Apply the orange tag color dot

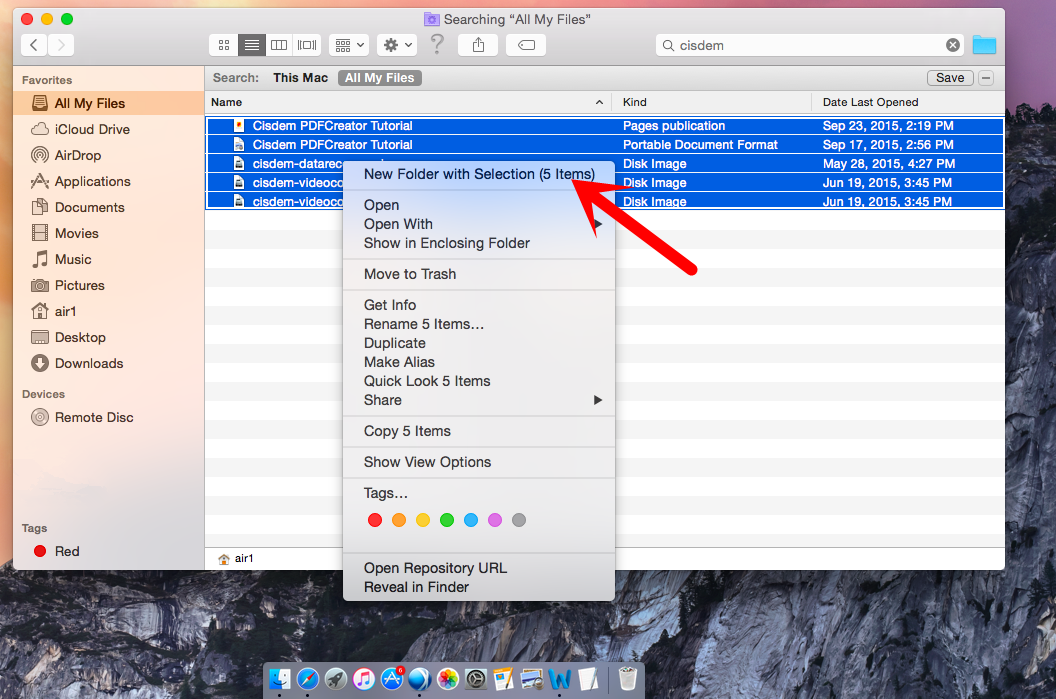399,520
